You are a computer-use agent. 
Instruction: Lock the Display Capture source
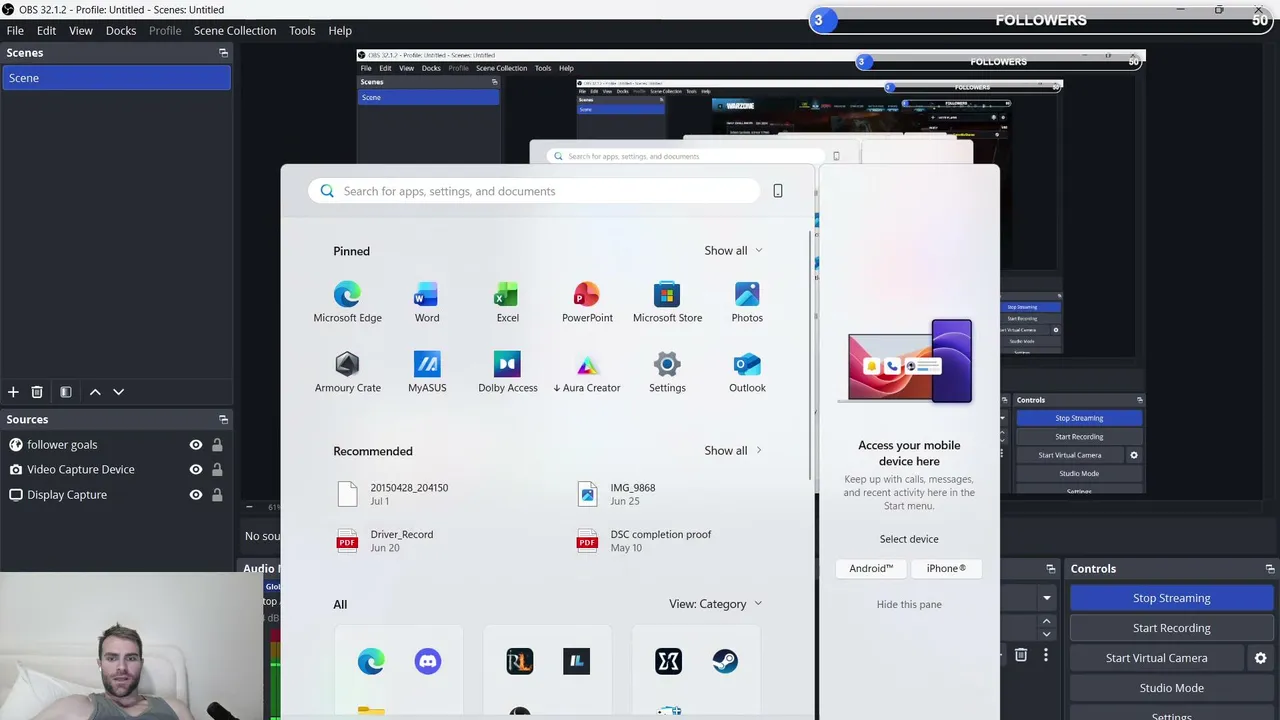[217, 495]
